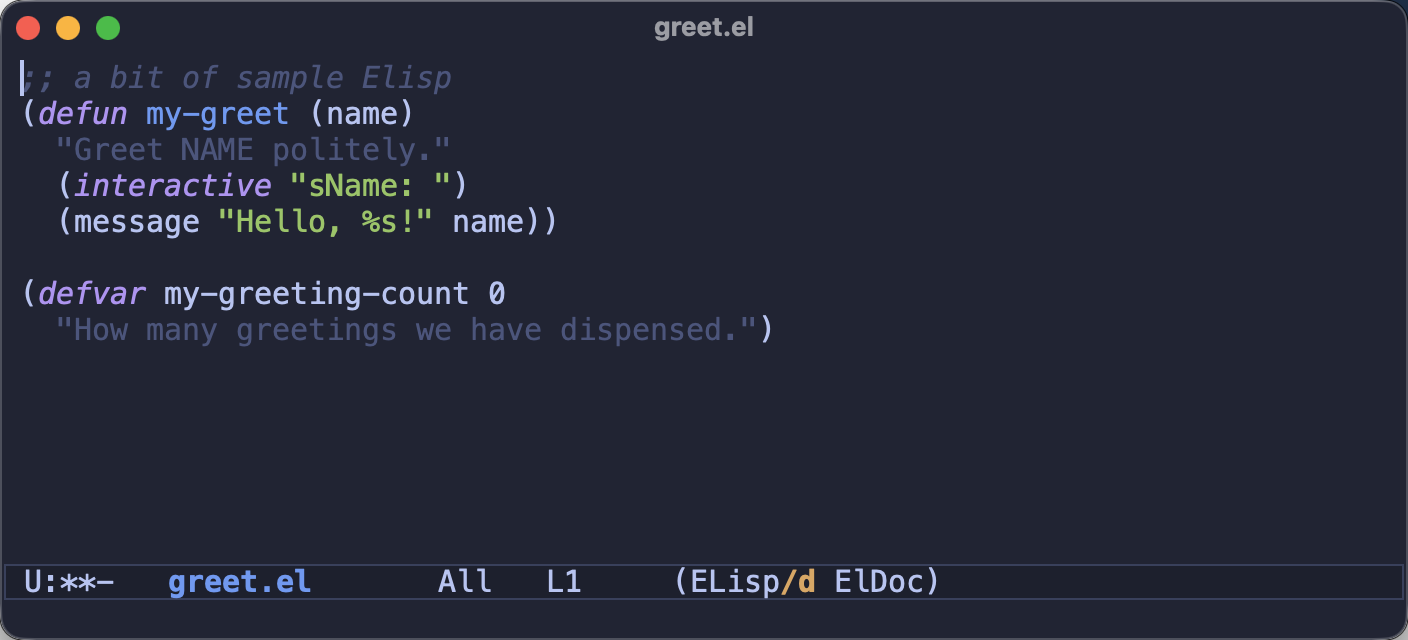The height and width of the screenshot is (640, 1408).
Task: Click the defvar keyword
Action: coord(93,294)
